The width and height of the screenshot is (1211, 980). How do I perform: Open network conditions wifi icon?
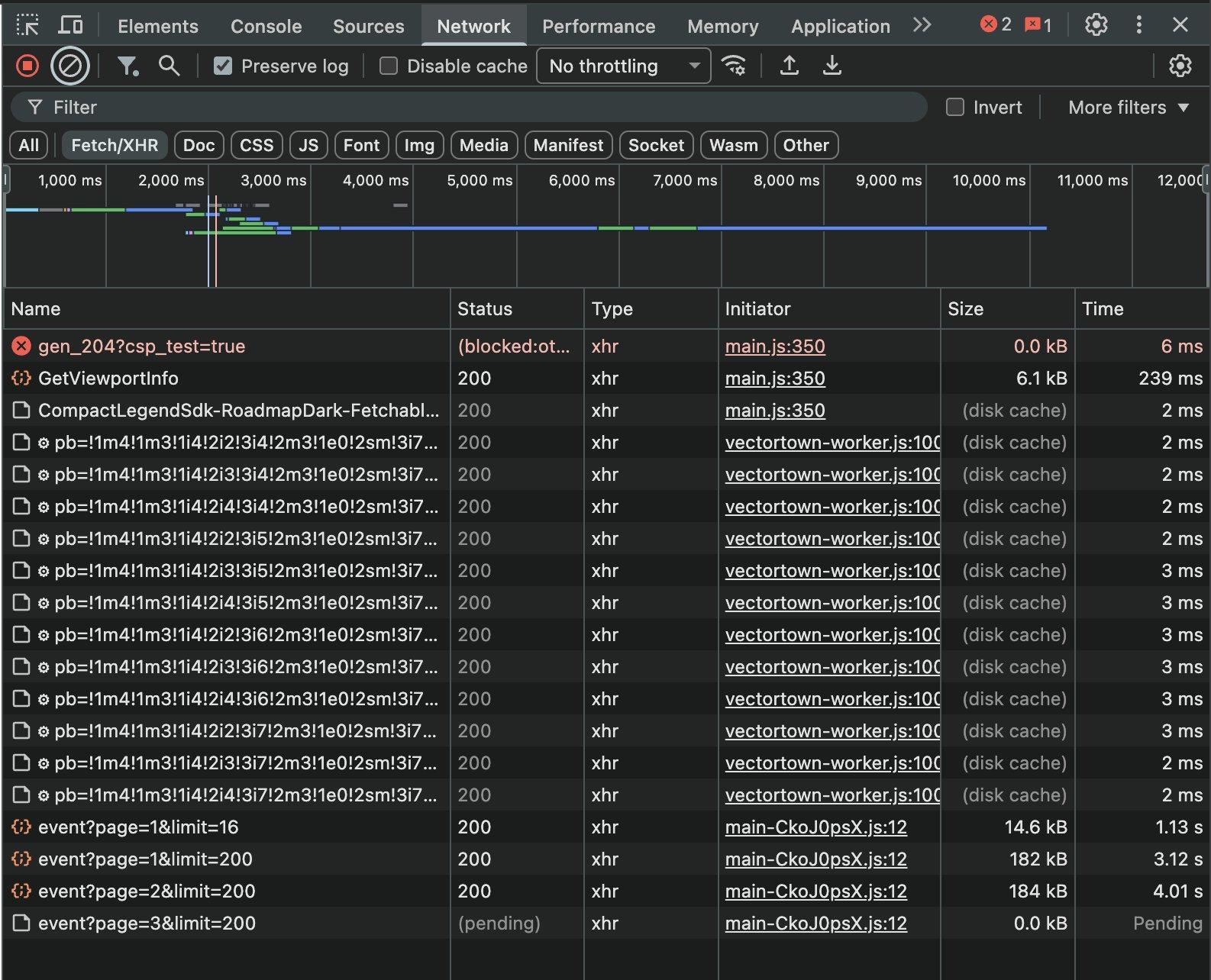click(734, 66)
